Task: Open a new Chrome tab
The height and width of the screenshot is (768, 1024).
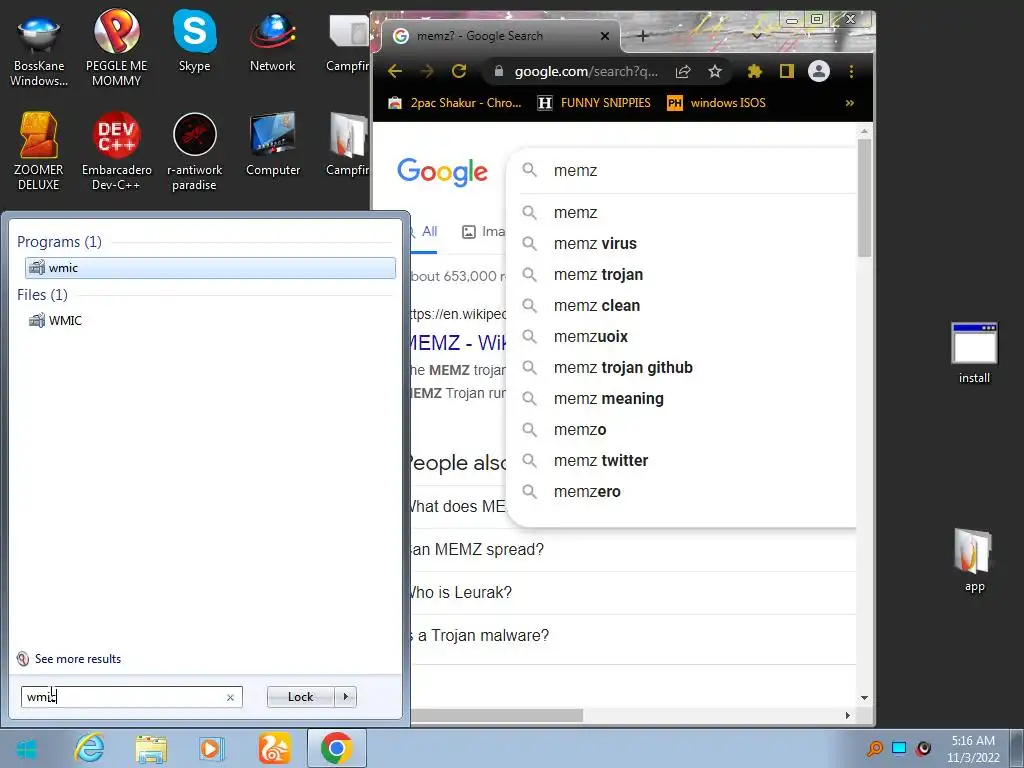Action: 643,36
